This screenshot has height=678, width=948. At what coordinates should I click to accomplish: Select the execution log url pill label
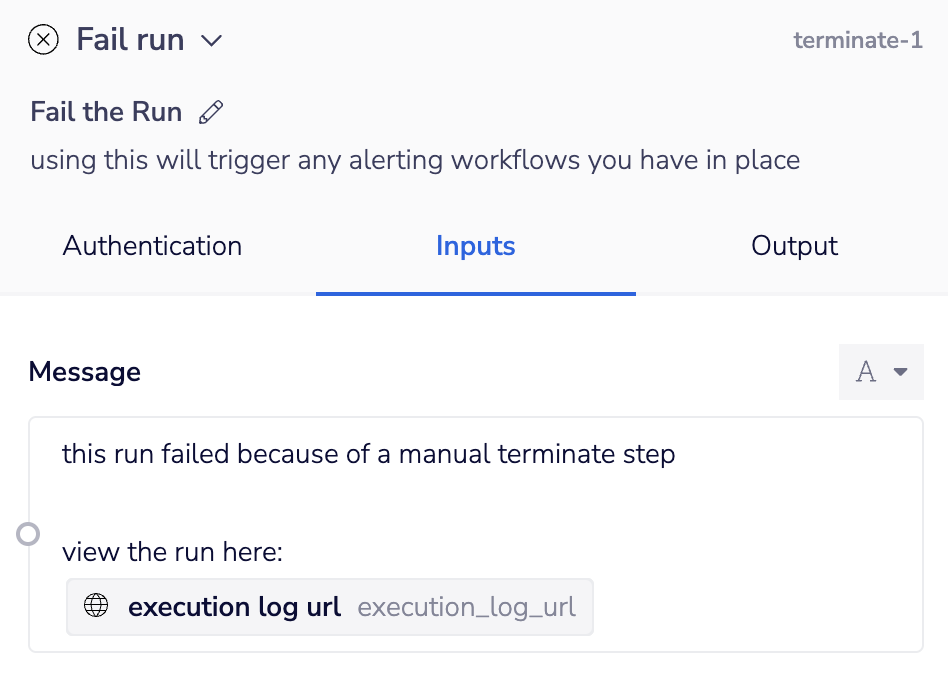[235, 607]
